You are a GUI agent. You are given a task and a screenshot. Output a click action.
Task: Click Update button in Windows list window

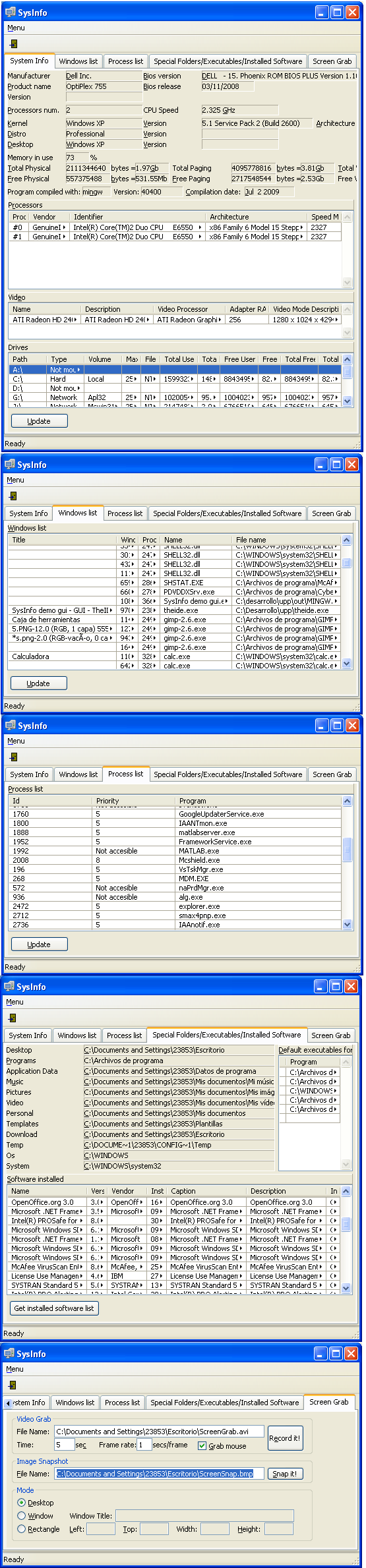coord(38,683)
